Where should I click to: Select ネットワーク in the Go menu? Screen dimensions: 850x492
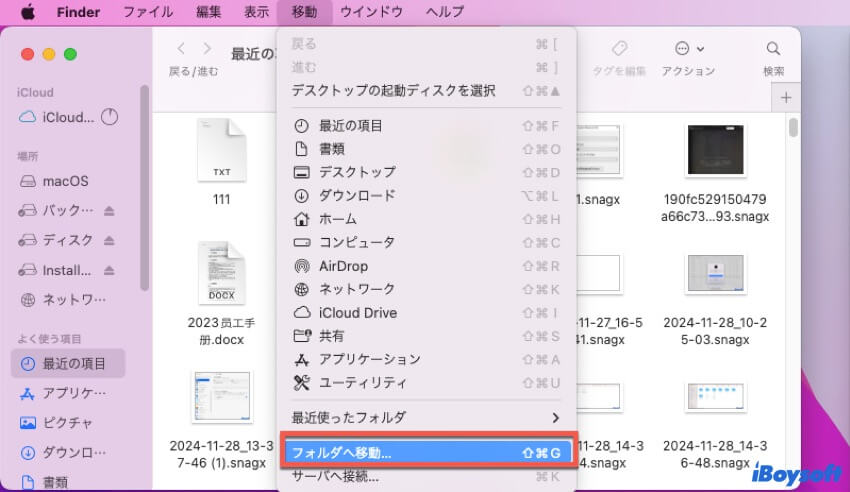(x=426, y=289)
